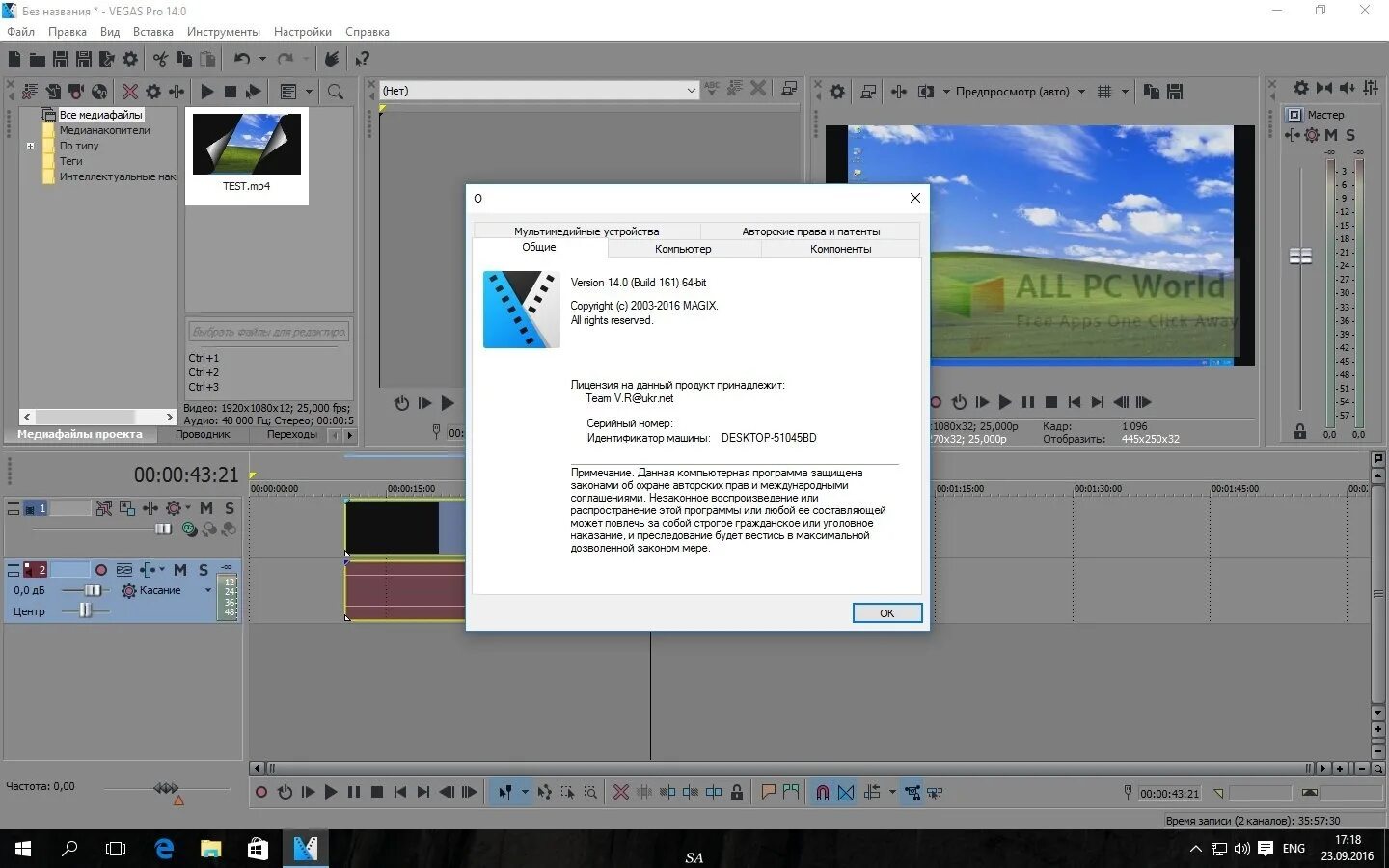Click red X remove media icon

(x=130, y=92)
